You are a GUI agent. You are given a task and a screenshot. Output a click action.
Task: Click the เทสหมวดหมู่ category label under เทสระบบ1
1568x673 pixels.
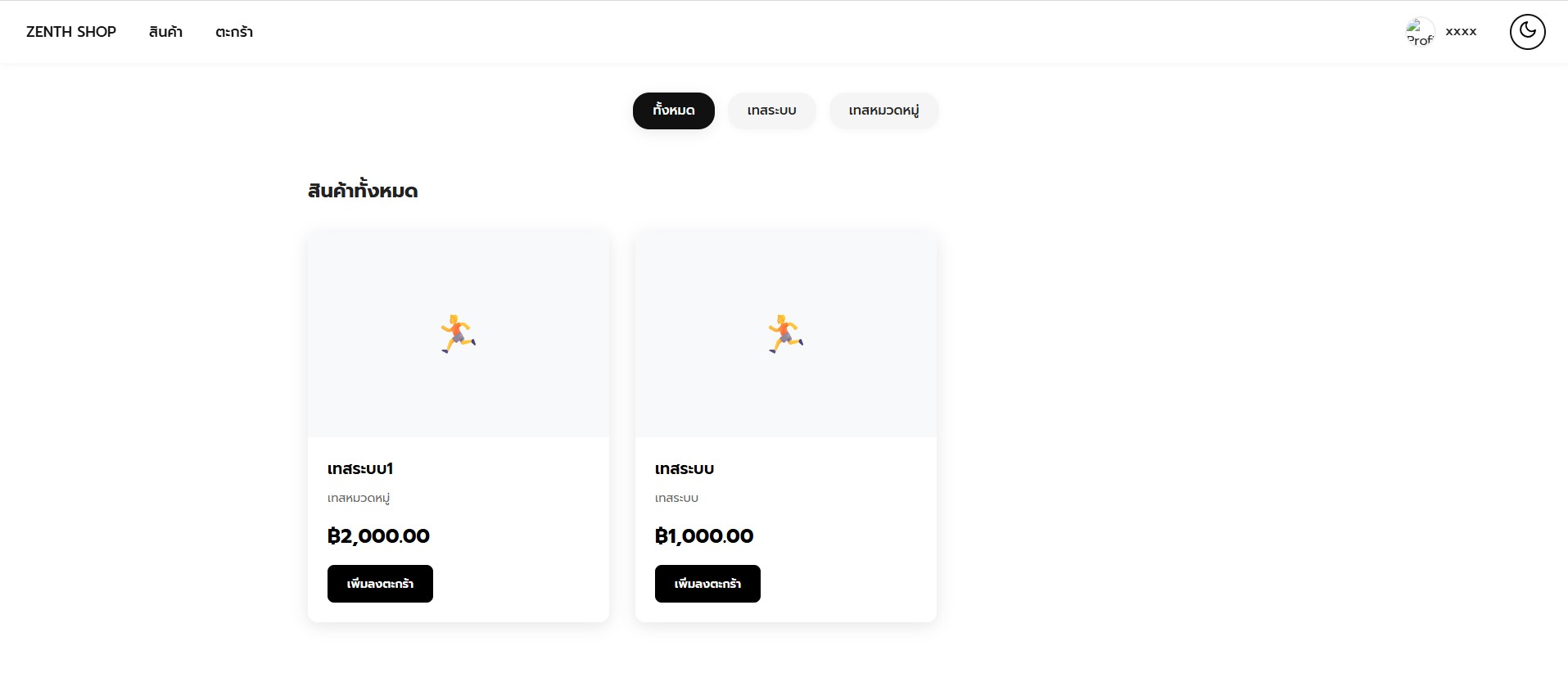pos(359,498)
